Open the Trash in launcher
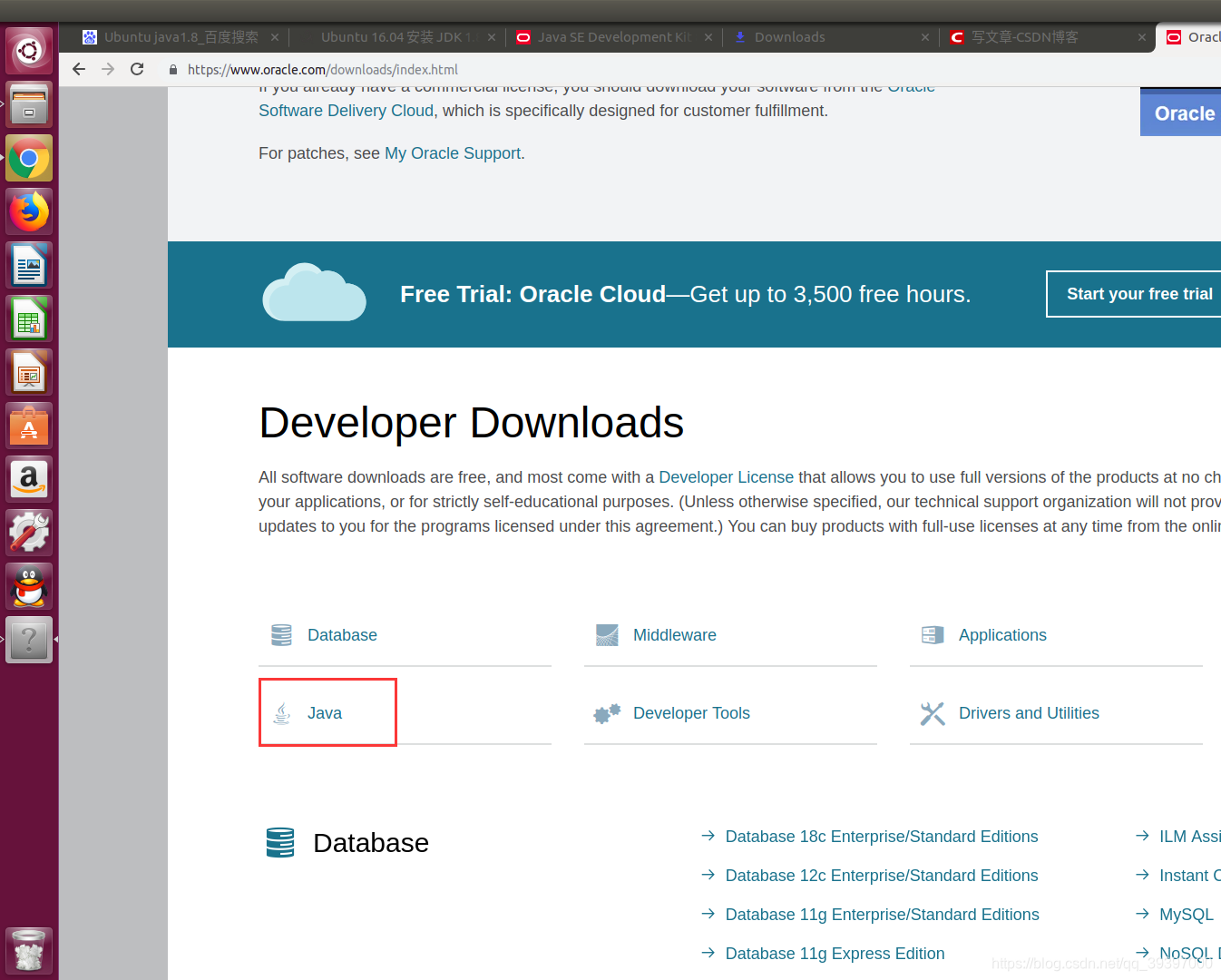Screen dimensions: 1221x980 tap(29, 951)
